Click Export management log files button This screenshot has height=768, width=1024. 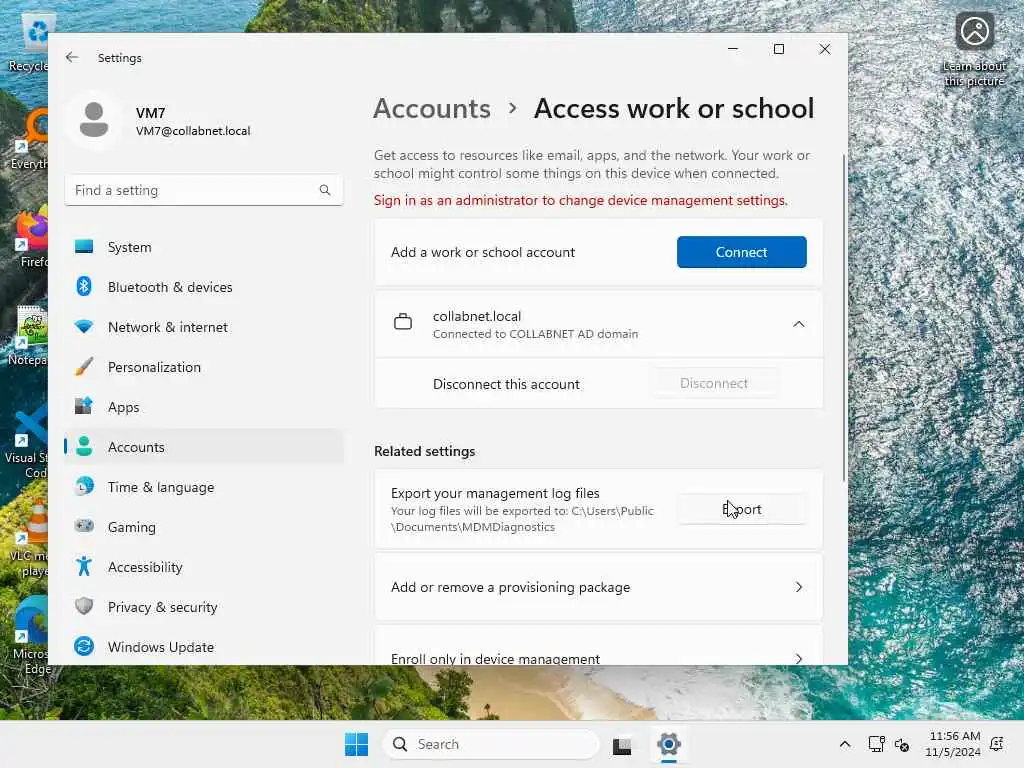[x=742, y=509]
